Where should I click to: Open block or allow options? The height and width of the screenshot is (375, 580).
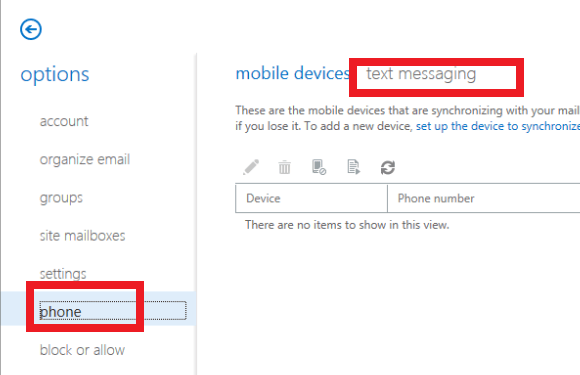coord(82,350)
